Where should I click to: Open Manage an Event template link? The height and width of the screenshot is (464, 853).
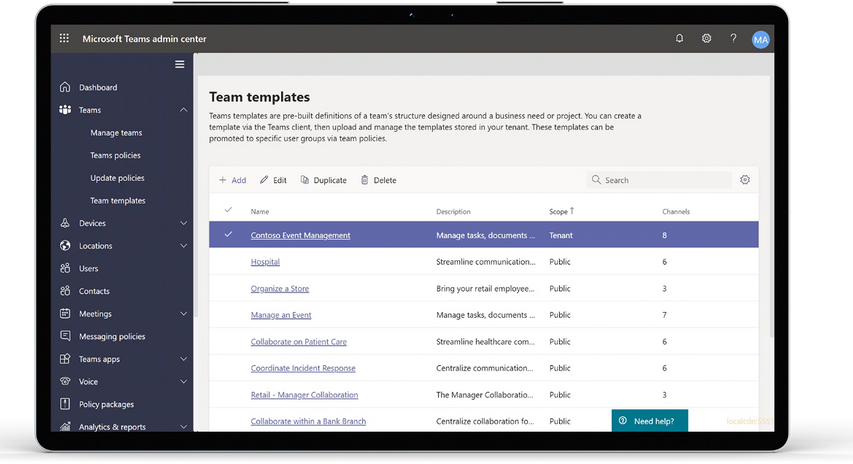281,315
